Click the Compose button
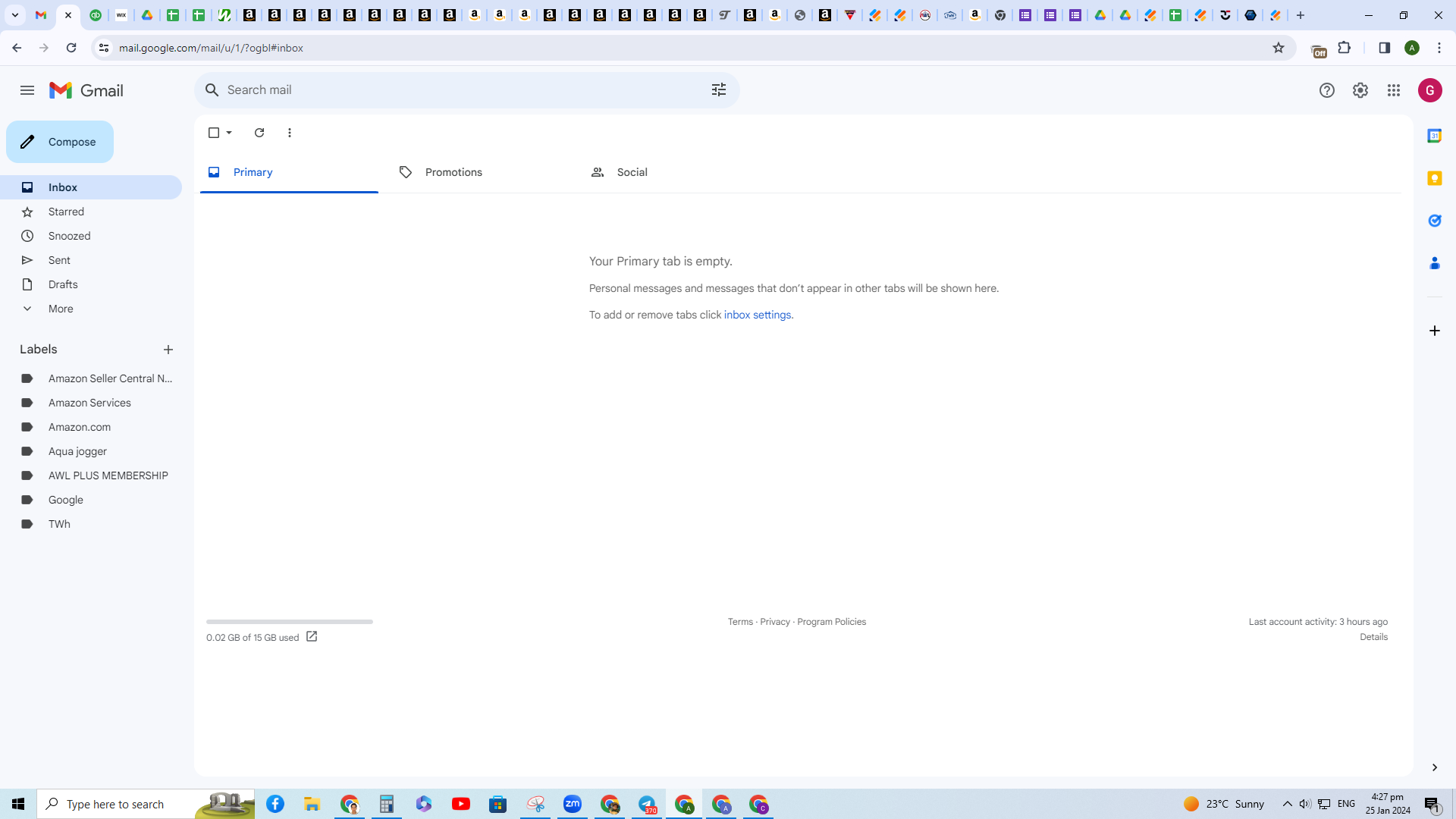 [60, 142]
